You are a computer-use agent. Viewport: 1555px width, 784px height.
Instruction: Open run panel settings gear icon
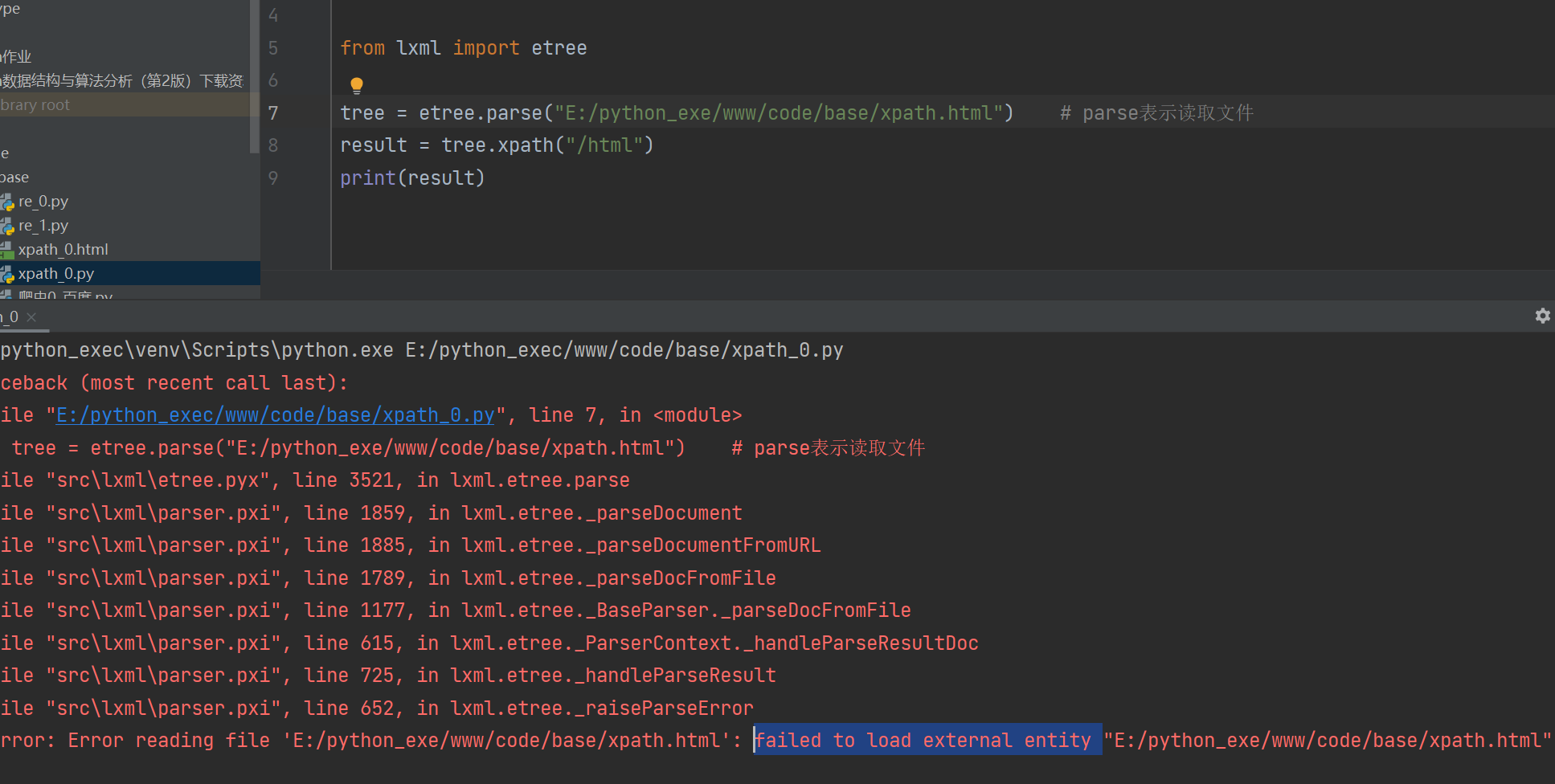(x=1542, y=316)
